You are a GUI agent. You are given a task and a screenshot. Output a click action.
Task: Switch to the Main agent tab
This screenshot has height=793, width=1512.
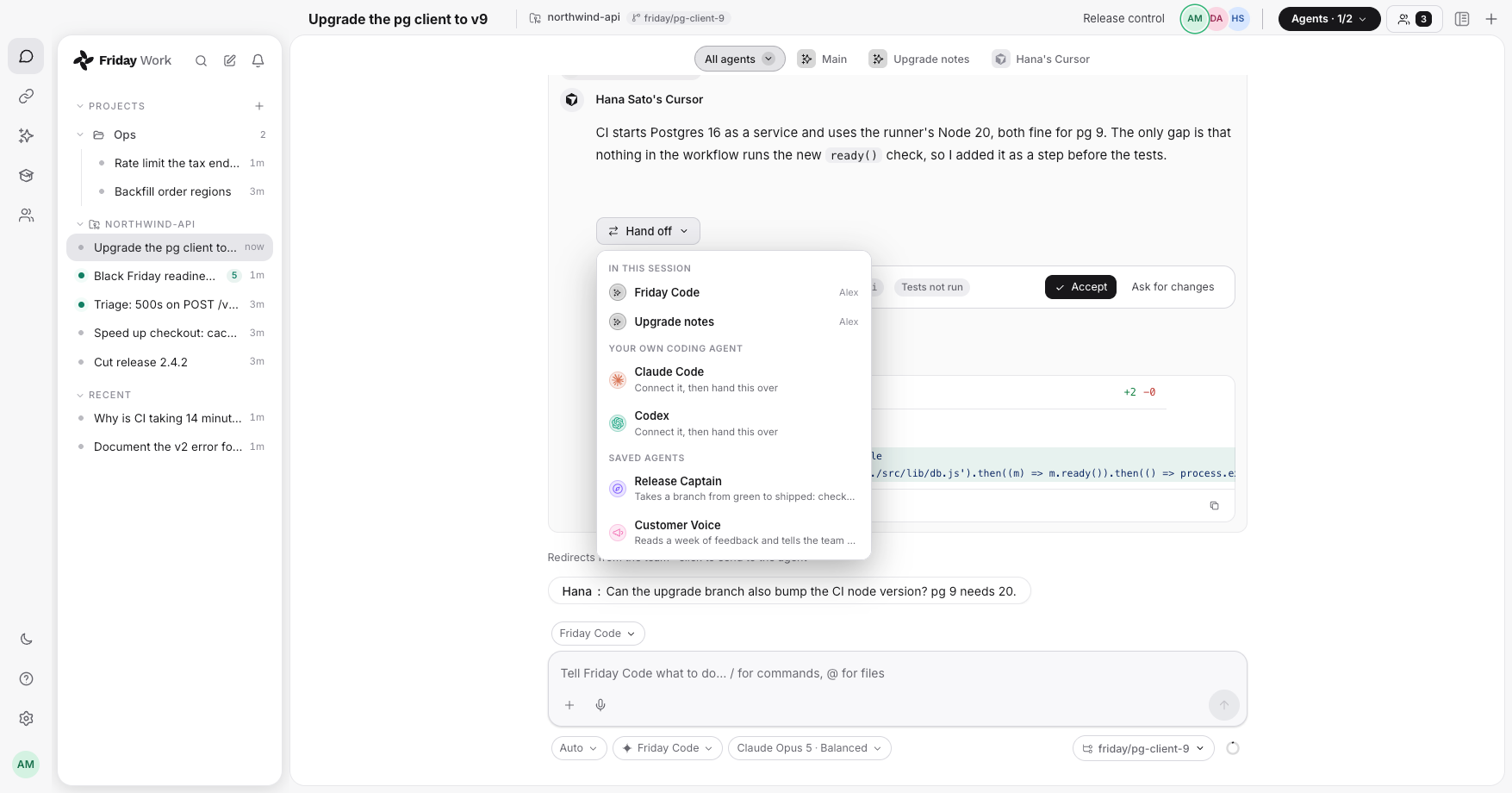tap(823, 59)
